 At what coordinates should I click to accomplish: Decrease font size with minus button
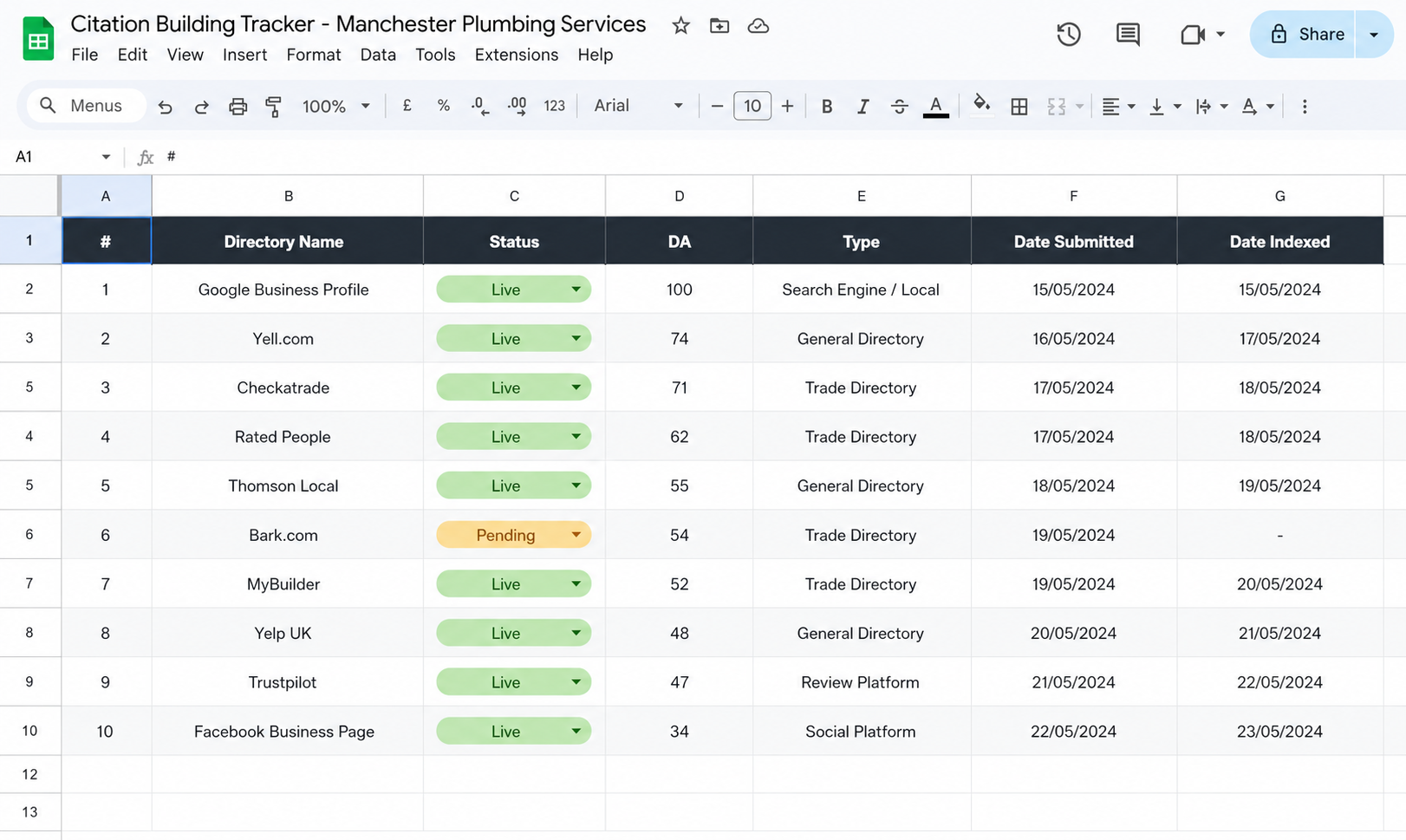tap(717, 106)
